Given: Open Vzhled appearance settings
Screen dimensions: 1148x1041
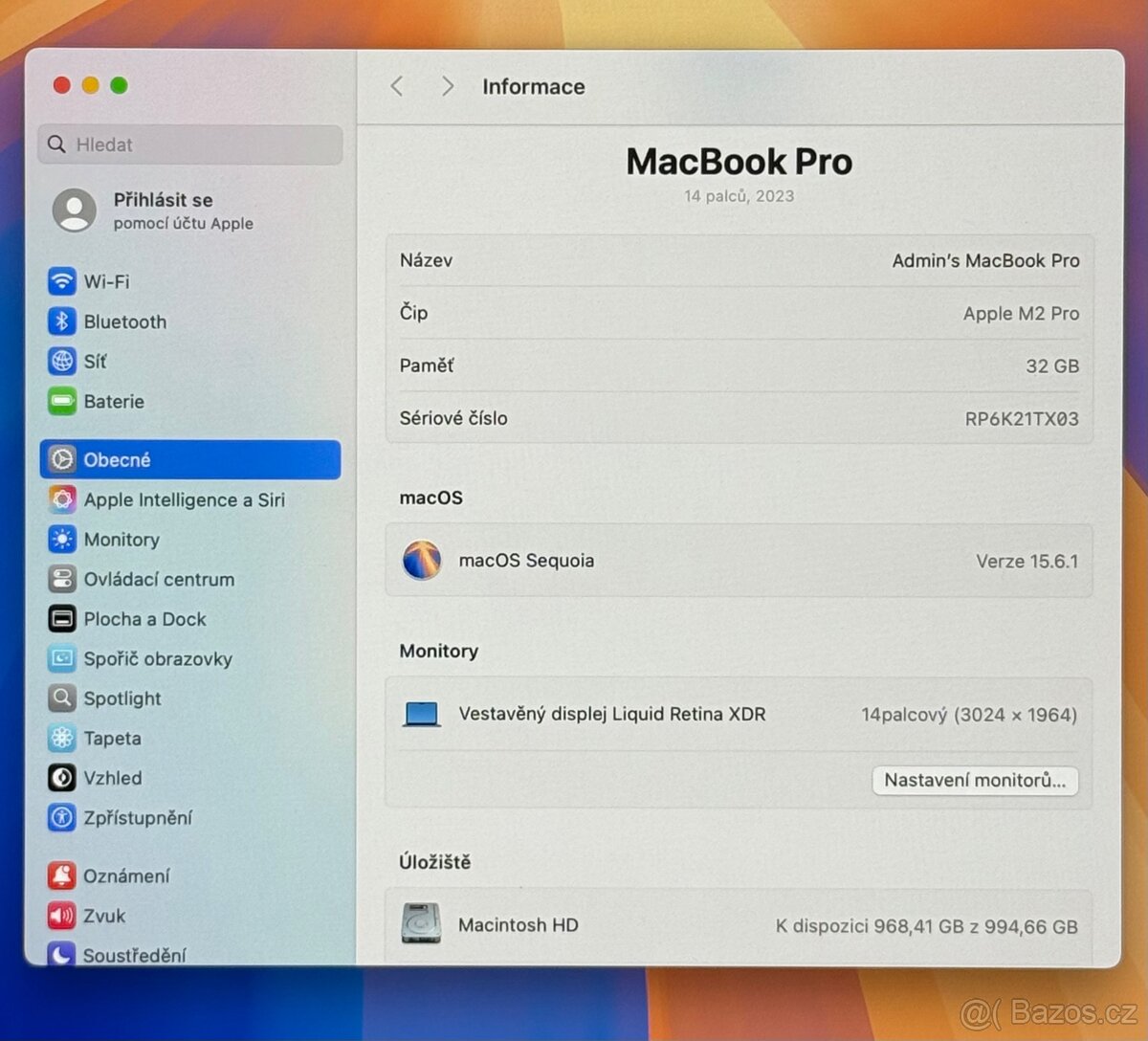Looking at the screenshot, I should point(113,778).
